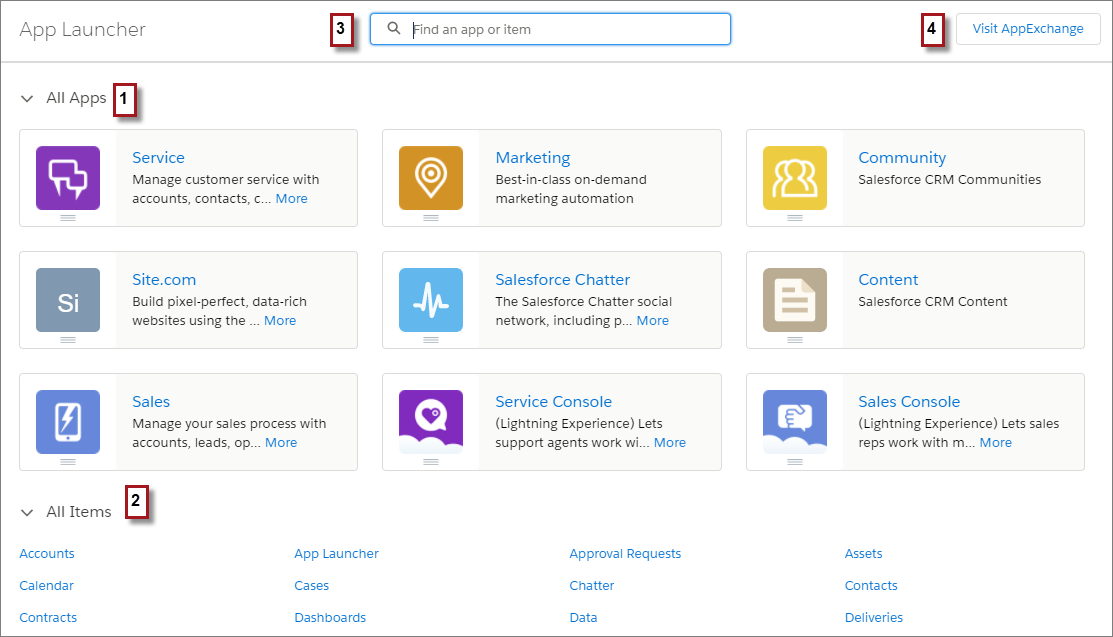Open the Salesforce Chatter title link
Image resolution: width=1113 pixels, height=637 pixels.
(x=563, y=280)
